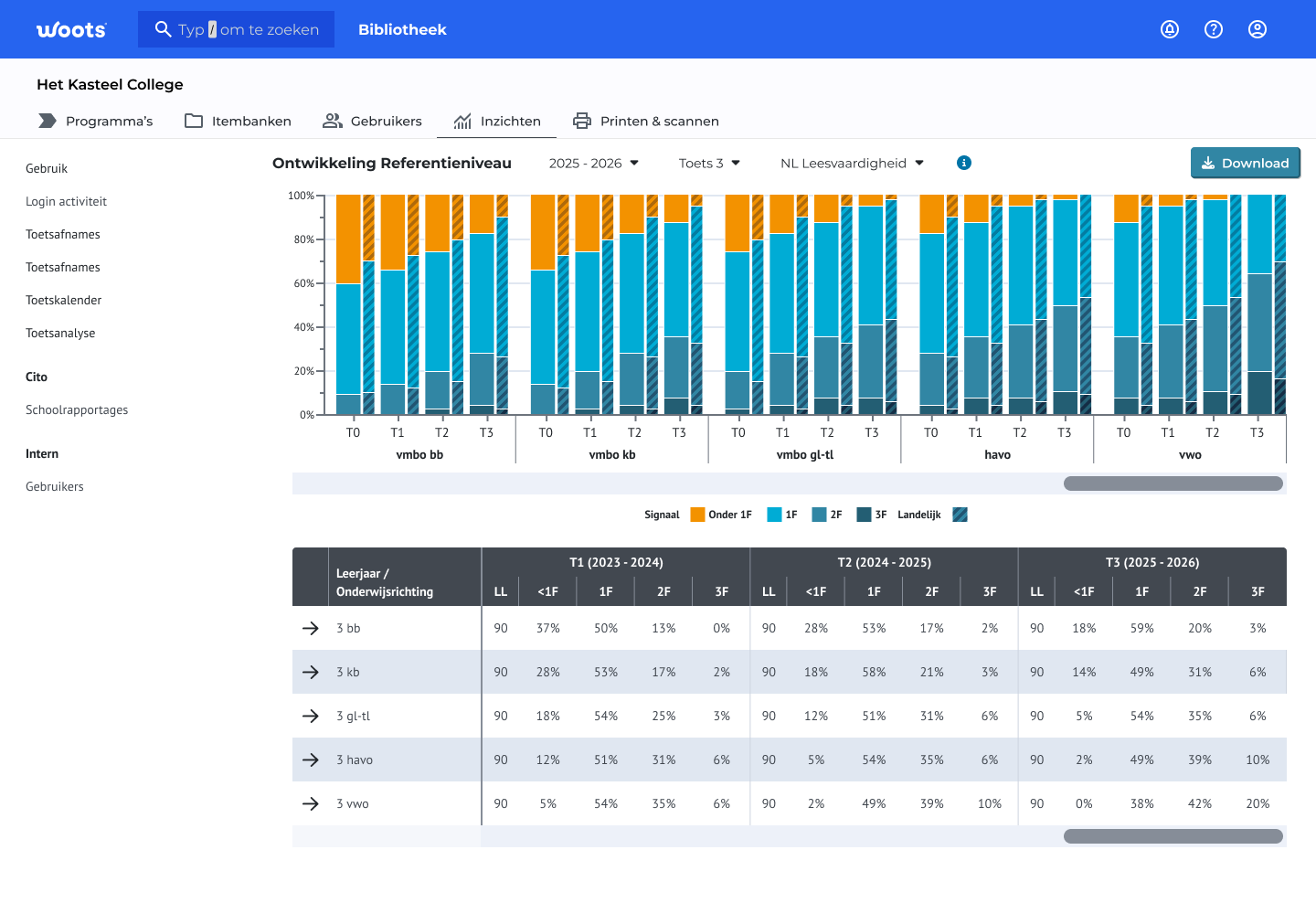The width and height of the screenshot is (1316, 903).
Task: Open the help question mark icon
Action: (x=1214, y=29)
